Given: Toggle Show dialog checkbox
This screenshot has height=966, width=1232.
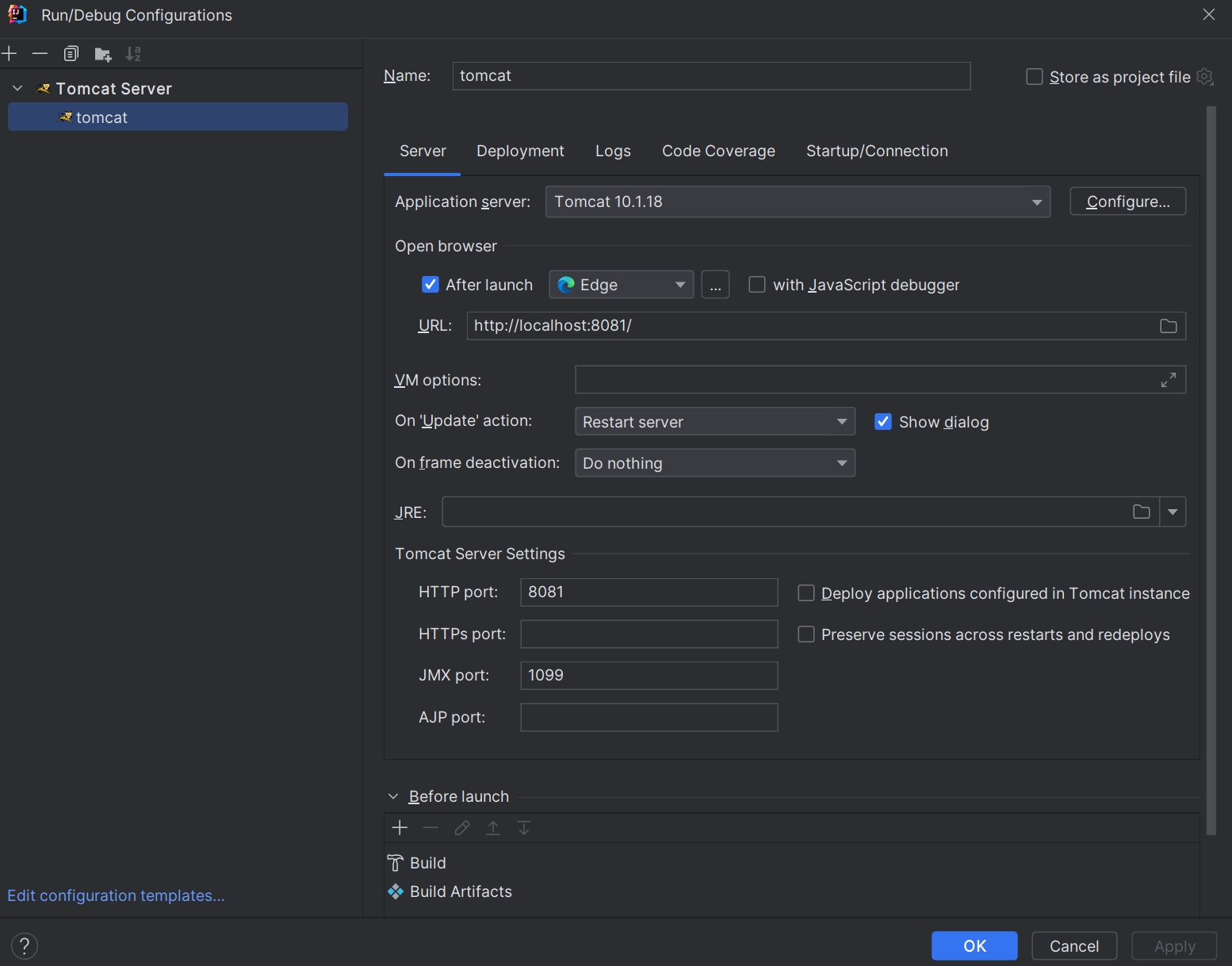Looking at the screenshot, I should (883, 422).
